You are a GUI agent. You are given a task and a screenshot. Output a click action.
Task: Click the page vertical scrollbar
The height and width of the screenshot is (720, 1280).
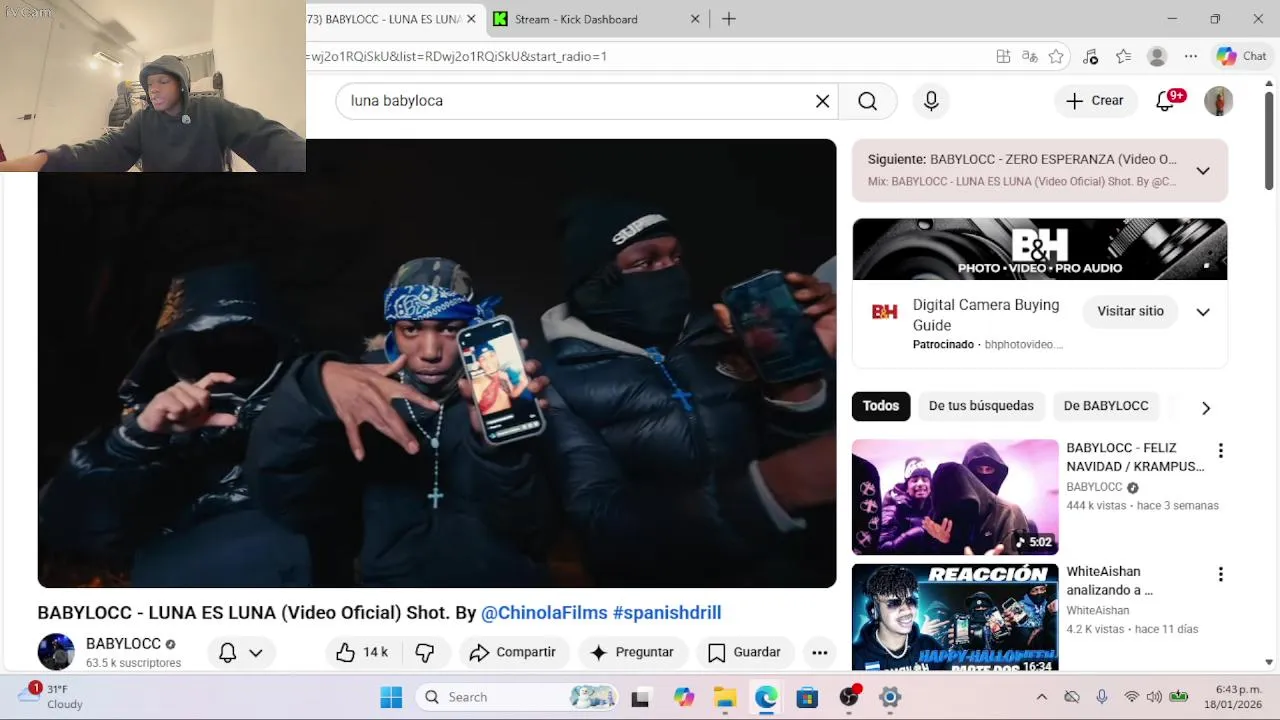(x=1269, y=142)
